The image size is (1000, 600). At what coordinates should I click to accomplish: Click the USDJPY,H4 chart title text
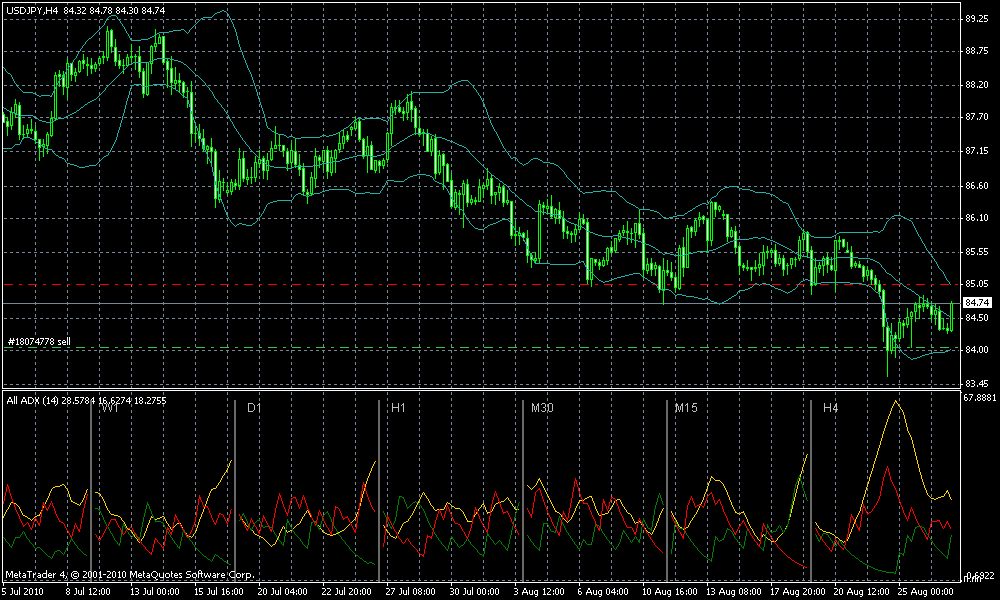(32, 10)
